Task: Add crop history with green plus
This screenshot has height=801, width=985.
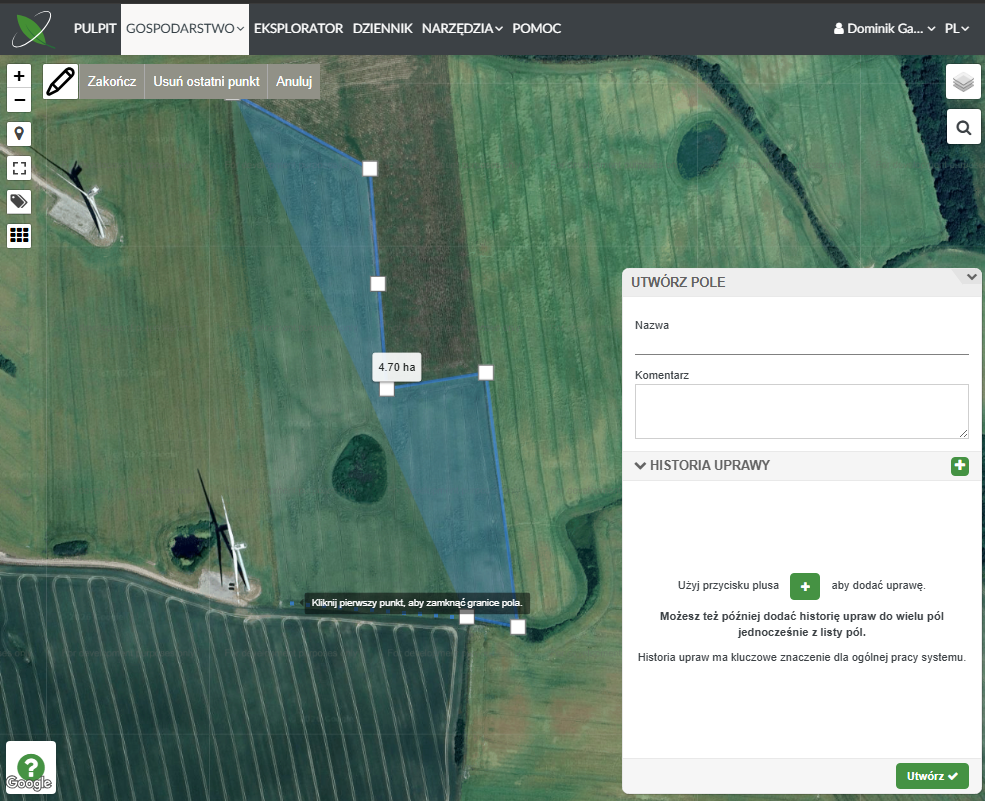Action: point(959,466)
